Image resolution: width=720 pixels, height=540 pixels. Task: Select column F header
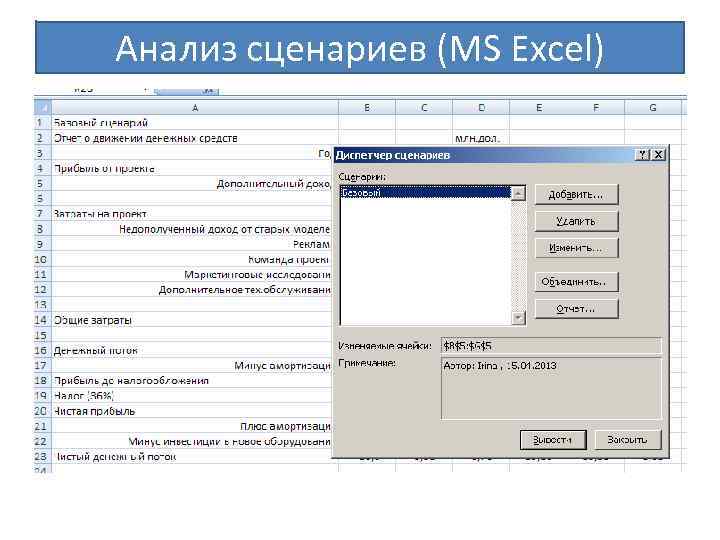click(596, 108)
